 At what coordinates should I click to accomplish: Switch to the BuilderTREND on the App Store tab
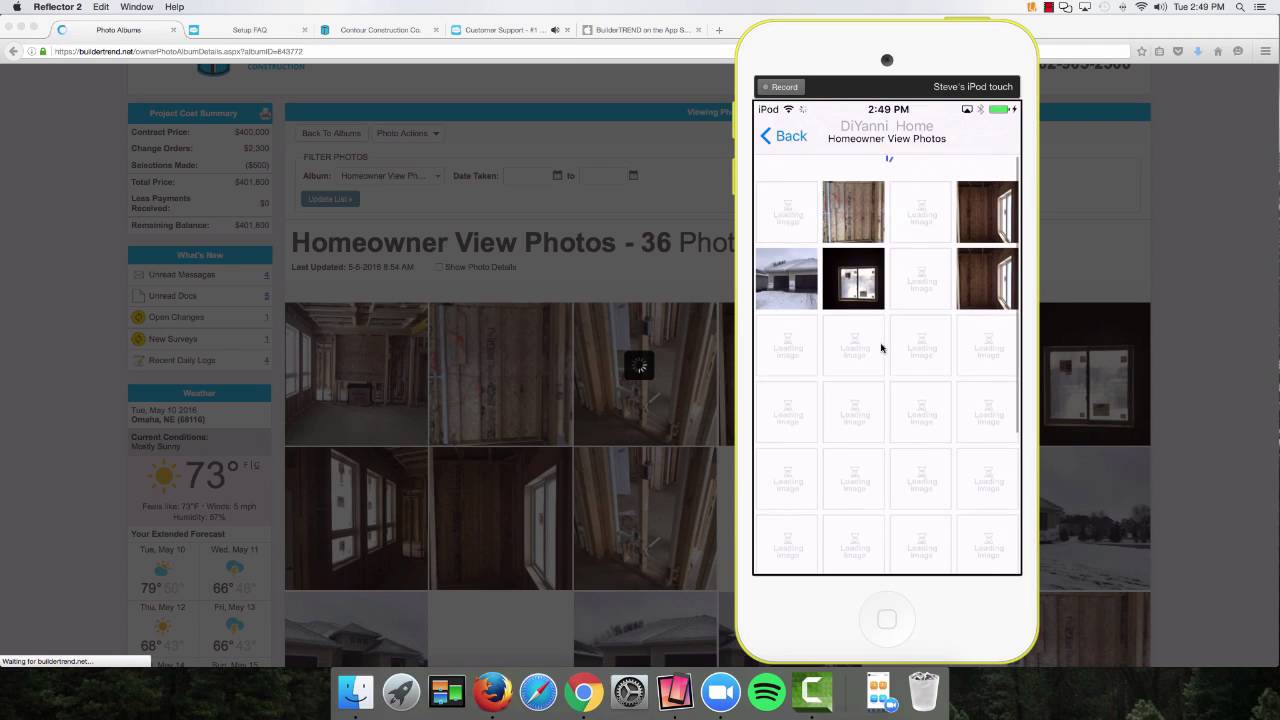[641, 30]
